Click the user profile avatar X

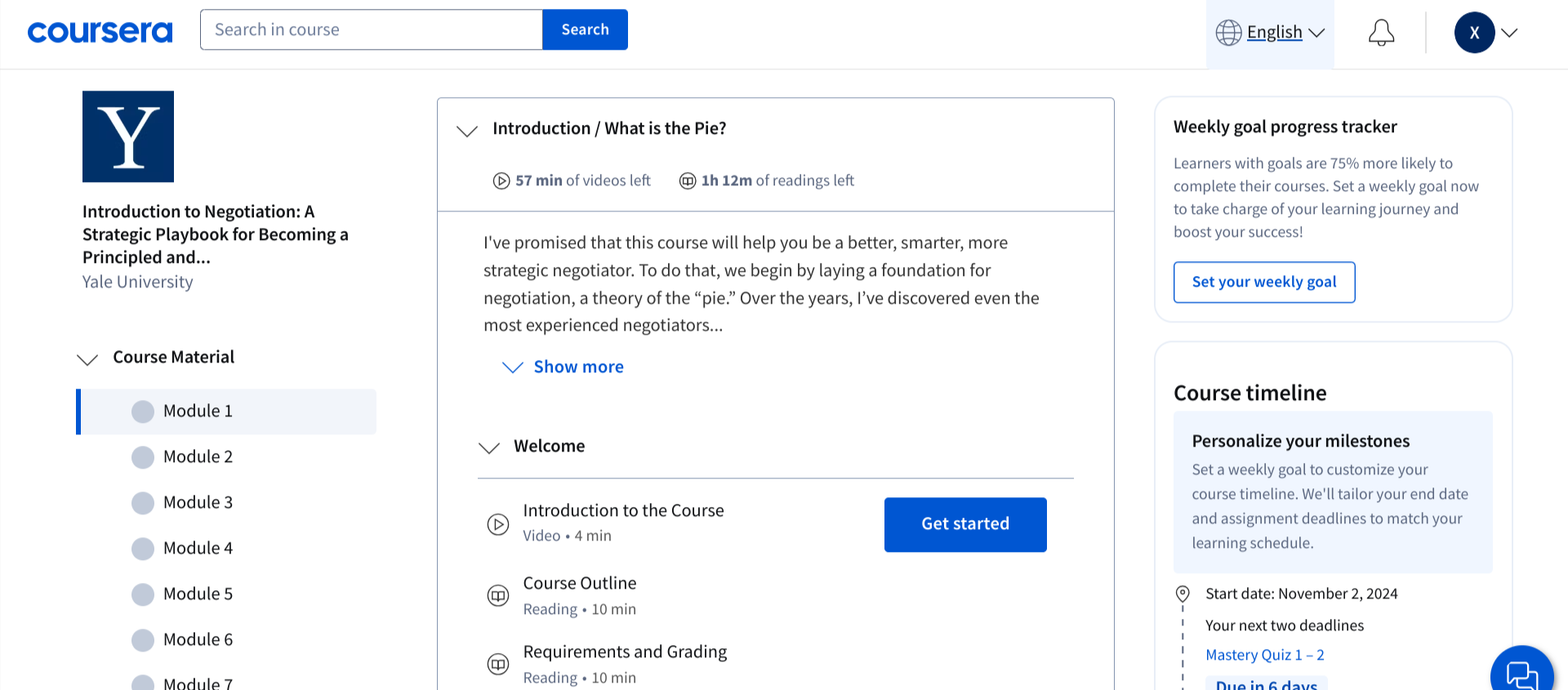click(1474, 33)
